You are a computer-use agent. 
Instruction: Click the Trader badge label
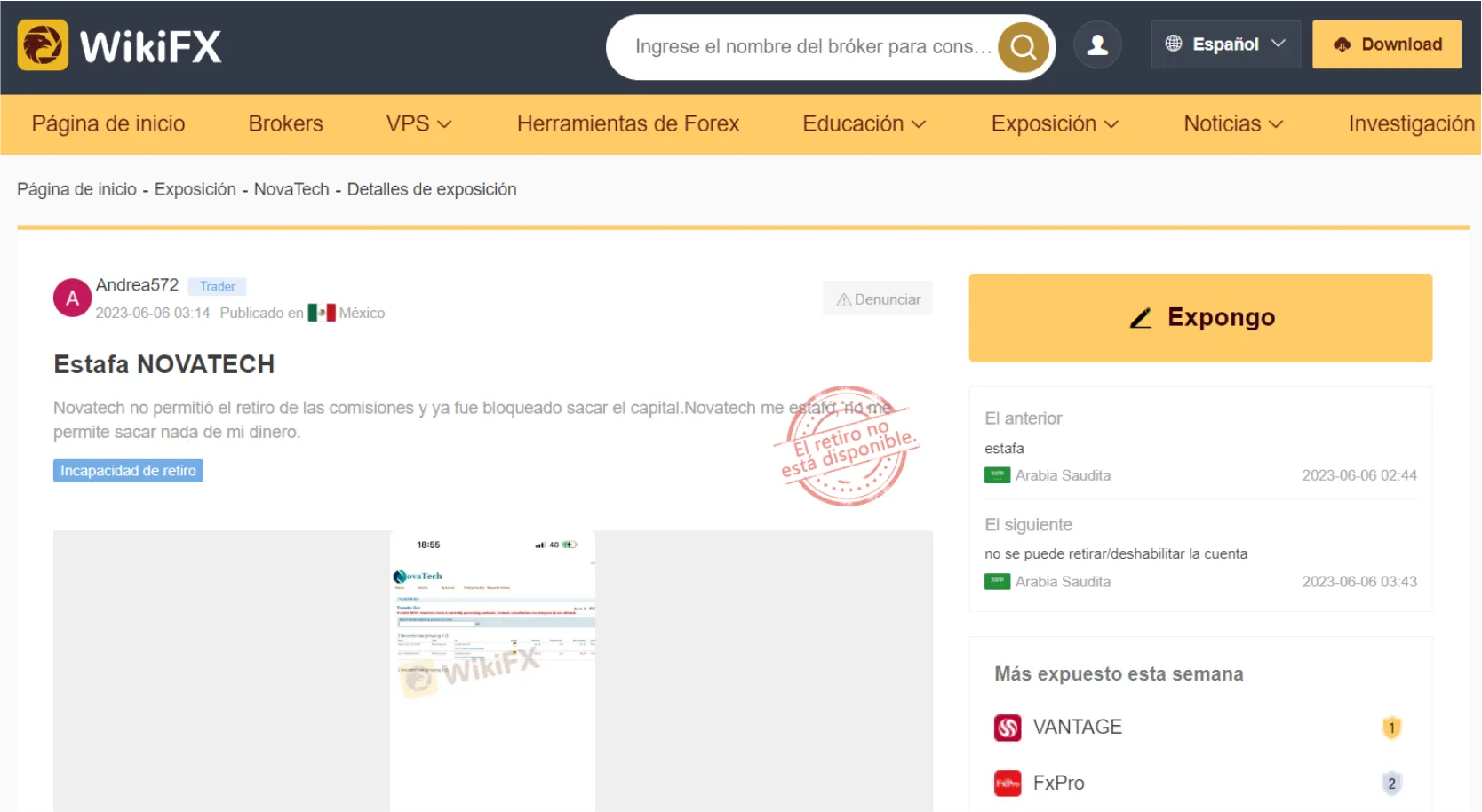pyautogui.click(x=217, y=287)
